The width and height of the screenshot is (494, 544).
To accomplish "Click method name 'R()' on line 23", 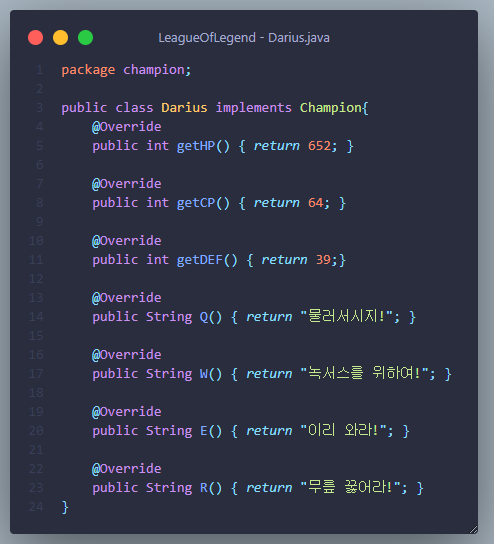I will pyautogui.click(x=211, y=487).
